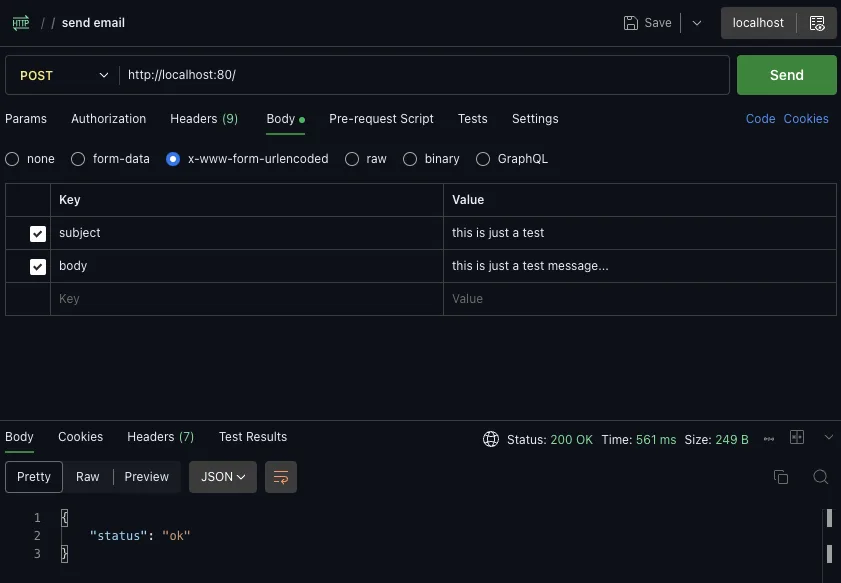The width and height of the screenshot is (841, 583).
Task: Open the environment quick look icon
Action: 817,23
